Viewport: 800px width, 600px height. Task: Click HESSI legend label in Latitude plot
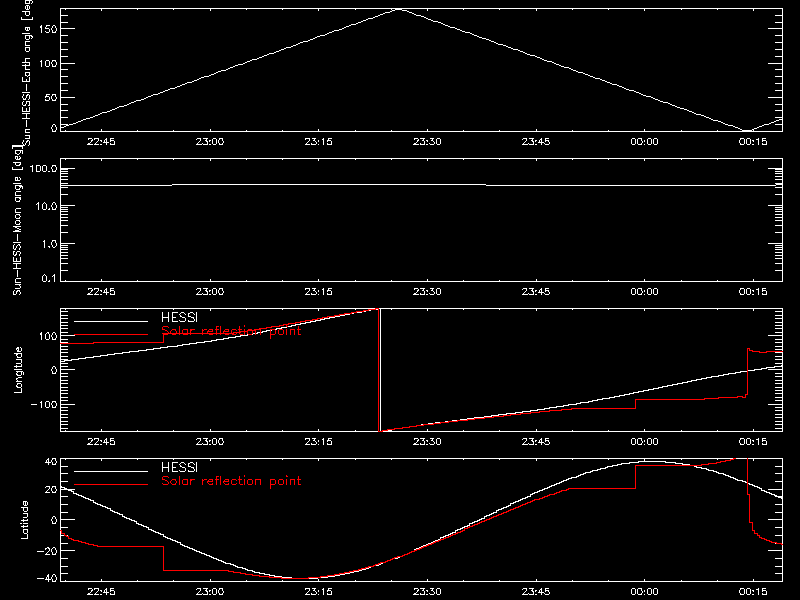[x=179, y=468]
